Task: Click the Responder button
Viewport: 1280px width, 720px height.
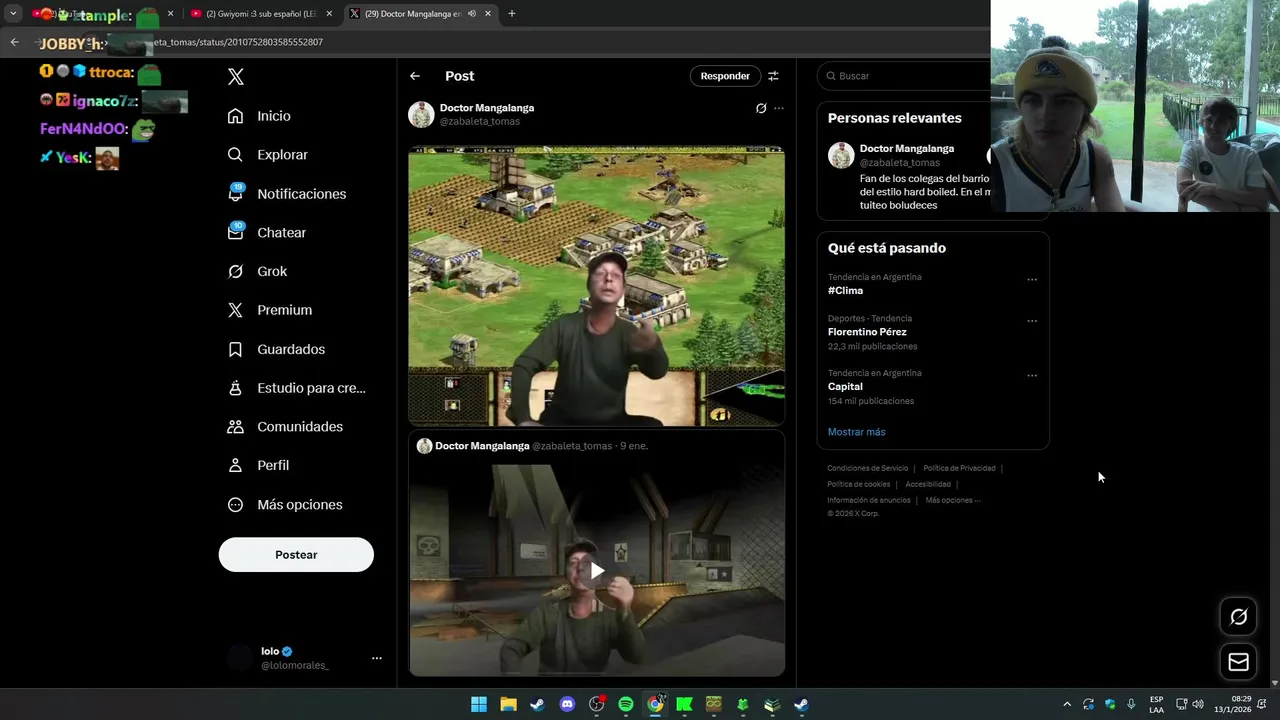Action: coord(725,76)
